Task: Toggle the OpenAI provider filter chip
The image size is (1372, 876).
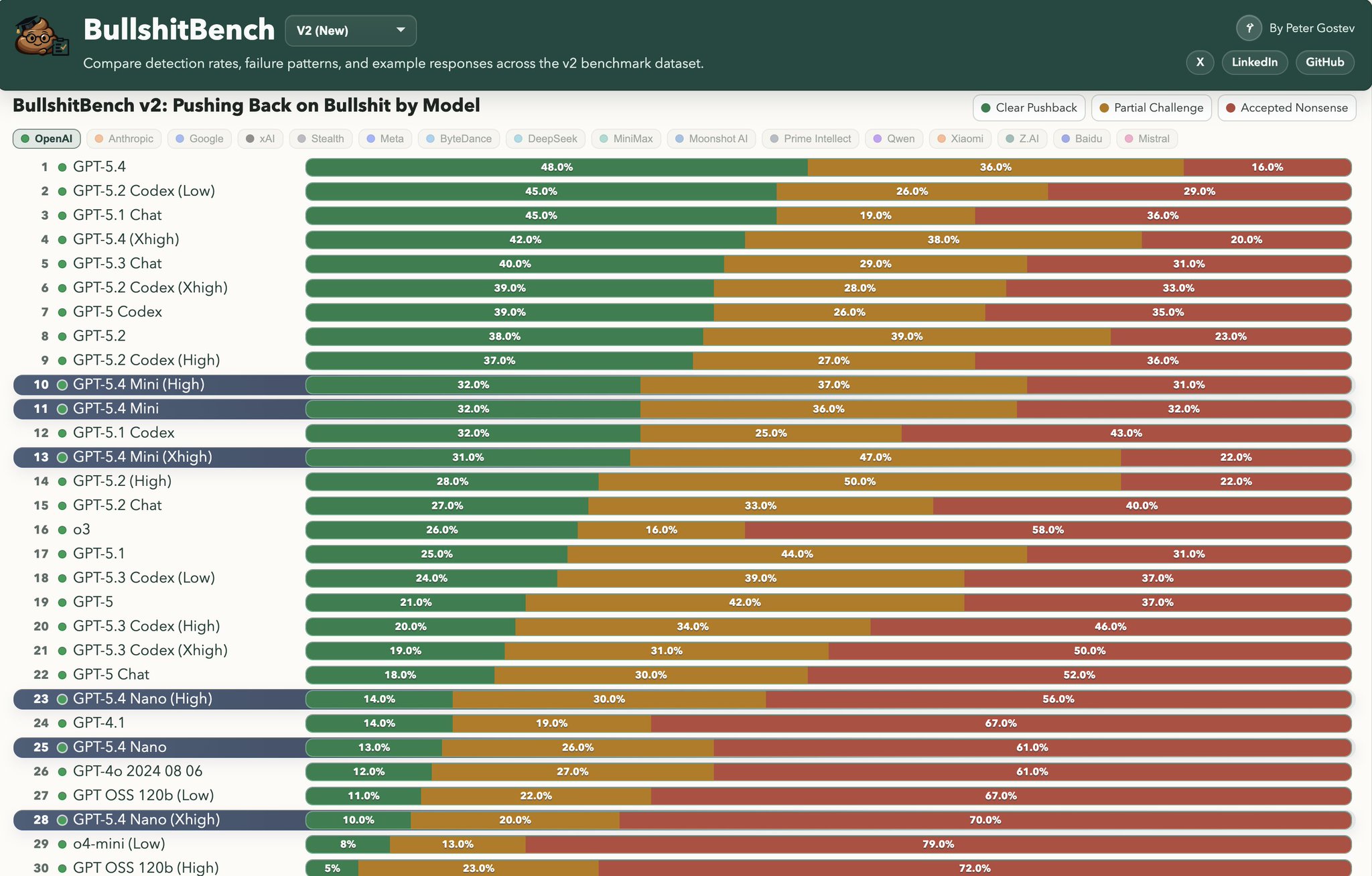Action: point(47,139)
